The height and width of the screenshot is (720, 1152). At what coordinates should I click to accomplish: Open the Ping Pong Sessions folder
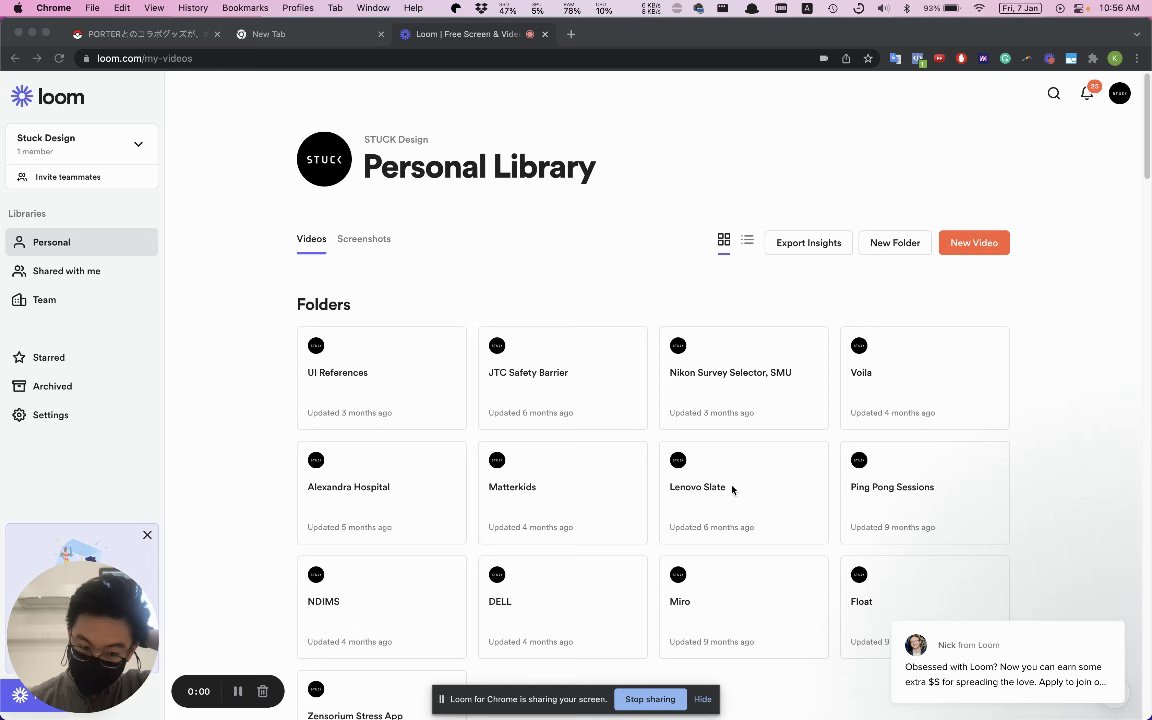pyautogui.click(x=924, y=492)
